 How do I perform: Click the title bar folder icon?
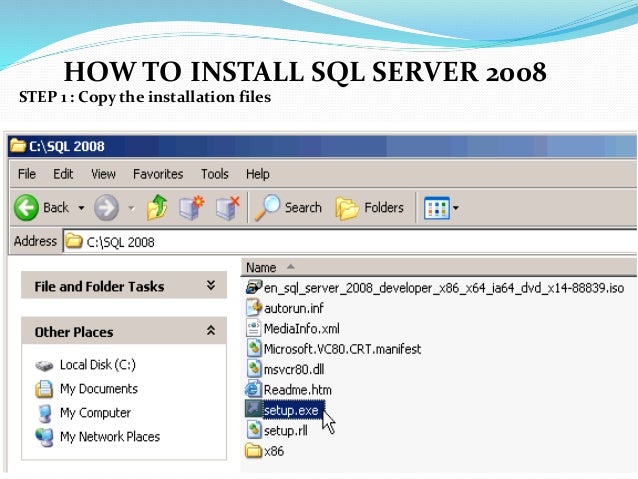point(18,145)
